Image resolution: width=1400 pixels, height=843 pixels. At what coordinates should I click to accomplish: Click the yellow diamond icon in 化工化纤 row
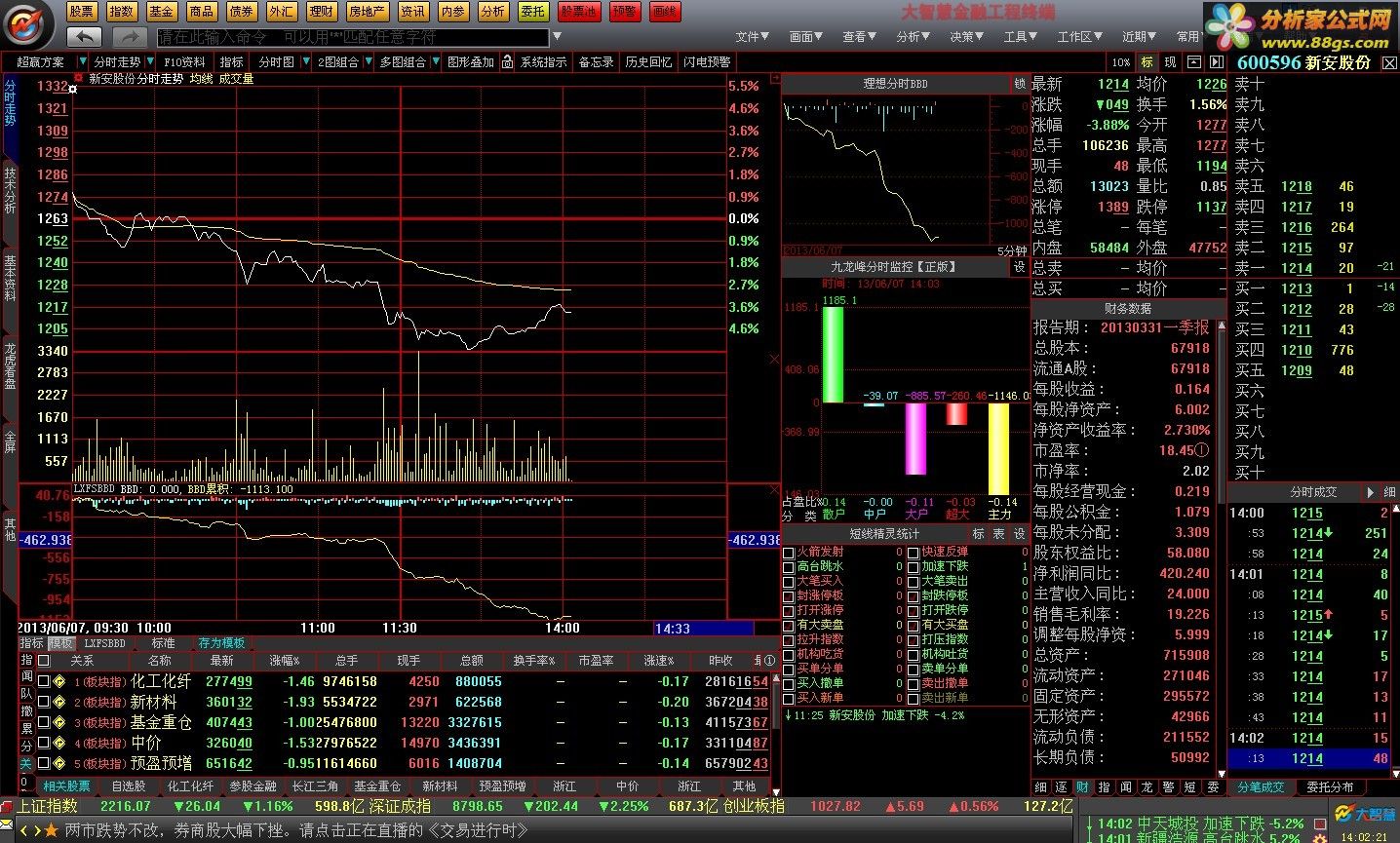pyautogui.click(x=59, y=681)
